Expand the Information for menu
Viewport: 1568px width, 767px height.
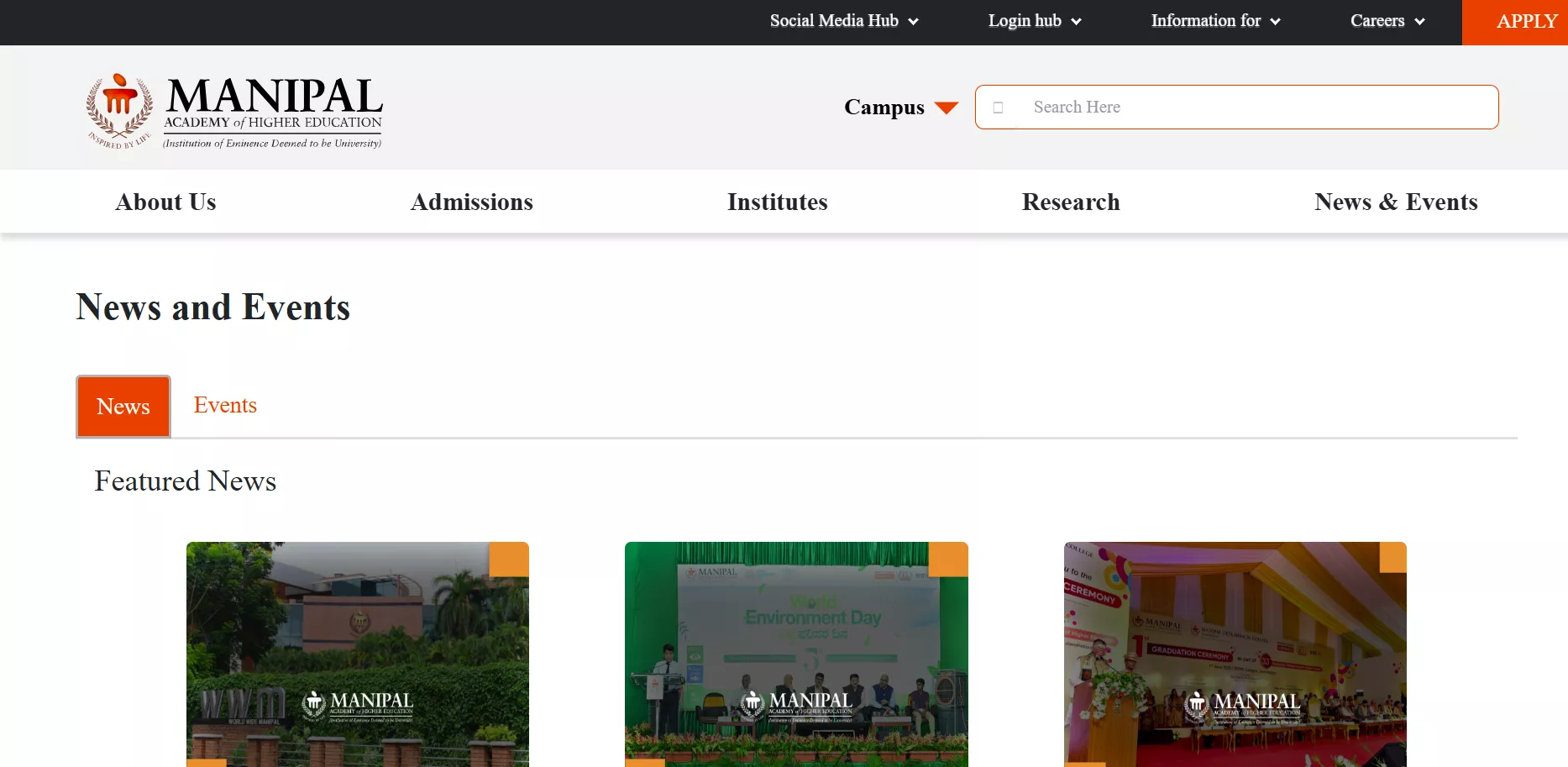(1215, 21)
